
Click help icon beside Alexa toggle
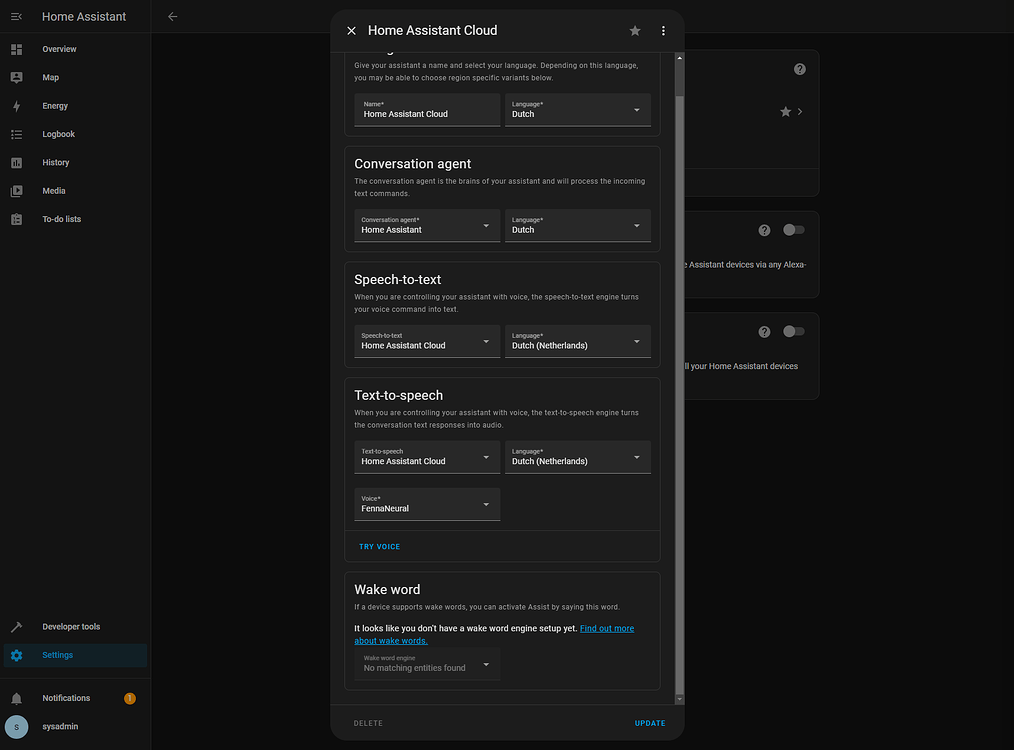pyautogui.click(x=764, y=230)
